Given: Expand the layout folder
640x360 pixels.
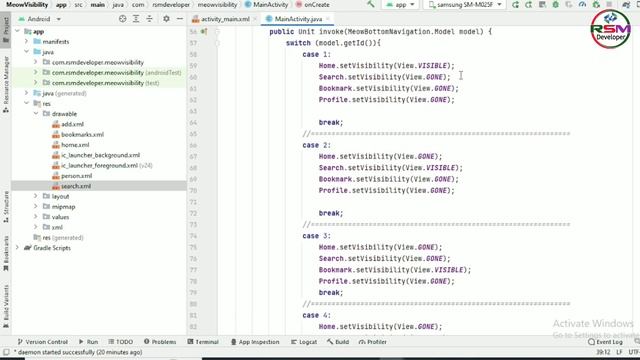Looking at the screenshot, I should coord(36,196).
